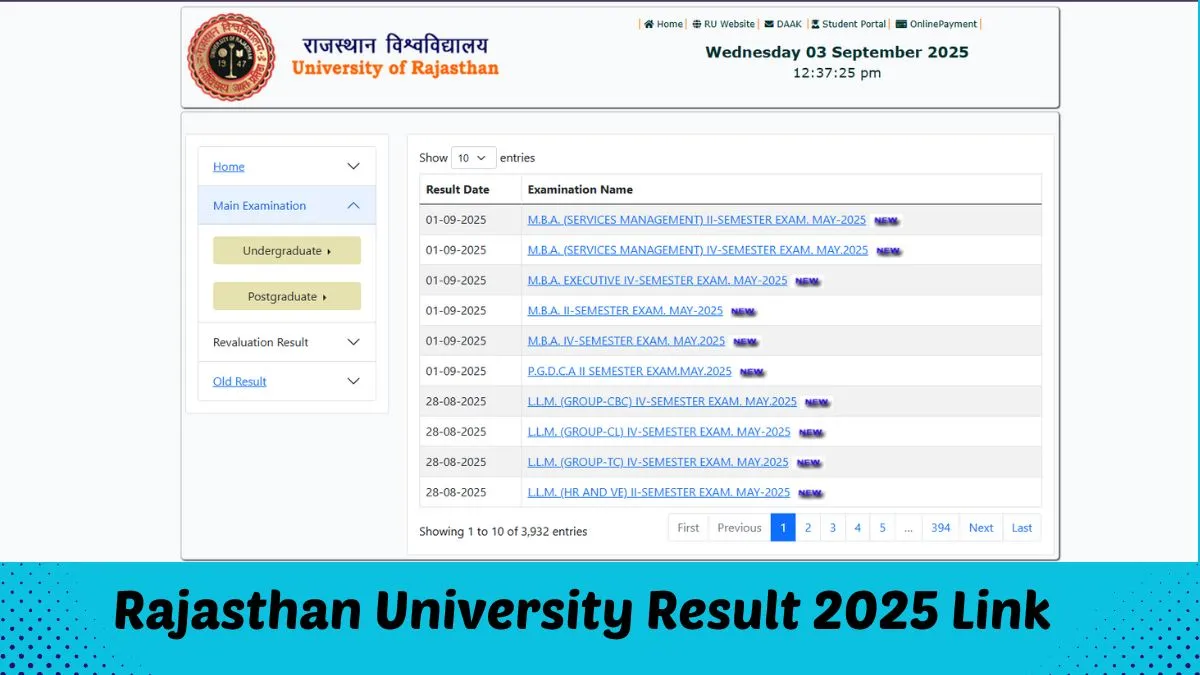Go to results page 2
This screenshot has height=675, width=1200.
tap(808, 528)
